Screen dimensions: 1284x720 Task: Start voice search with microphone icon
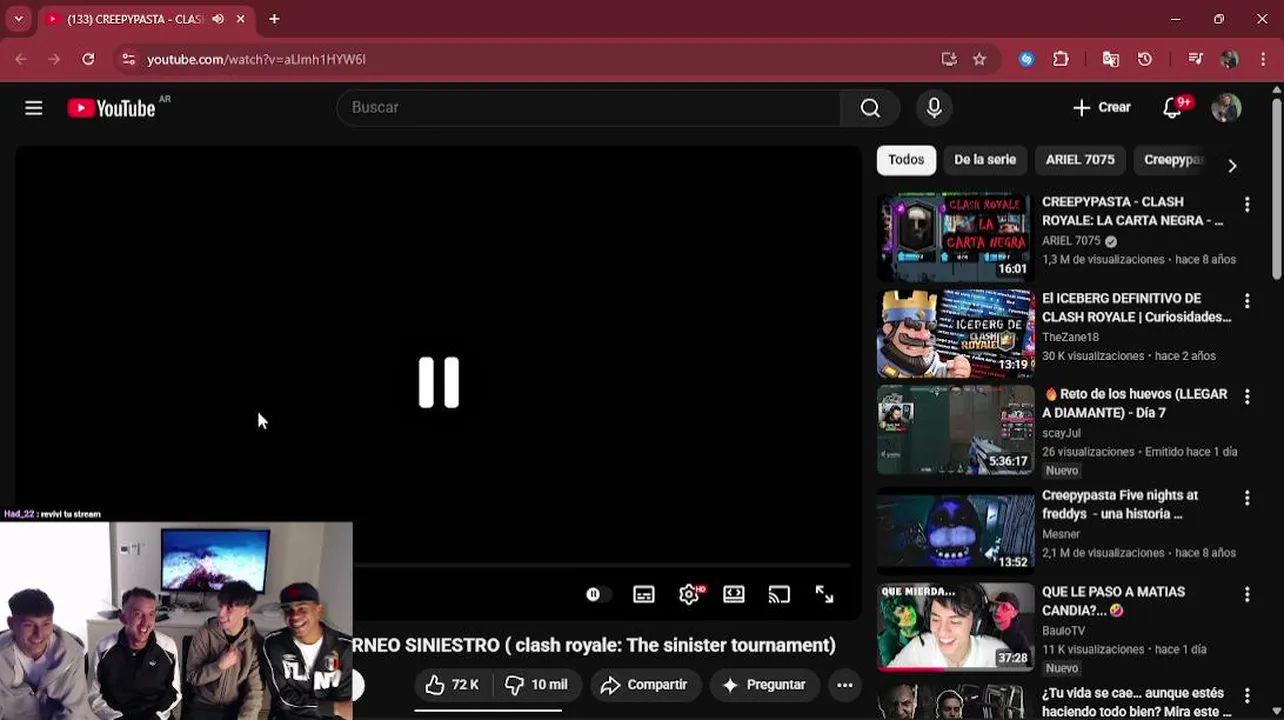pyautogui.click(x=934, y=108)
